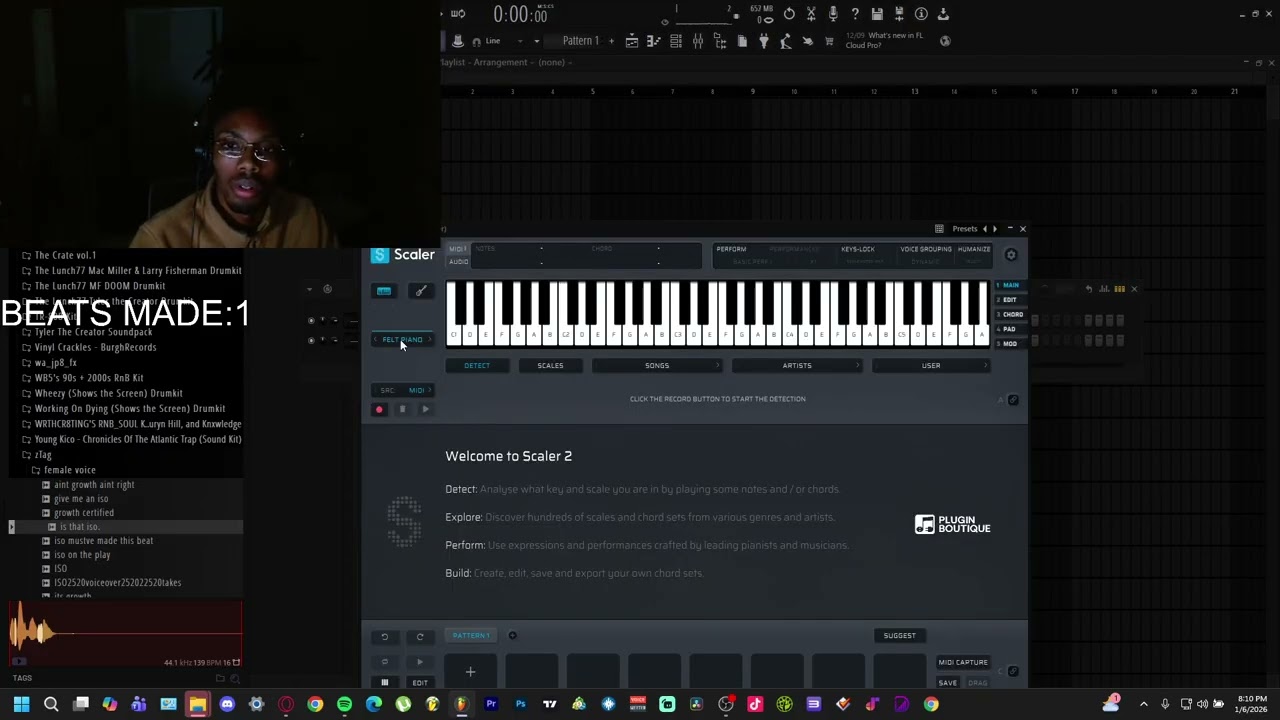Toggle the loop button in Scaler's bottom bar

pyautogui.click(x=384, y=661)
